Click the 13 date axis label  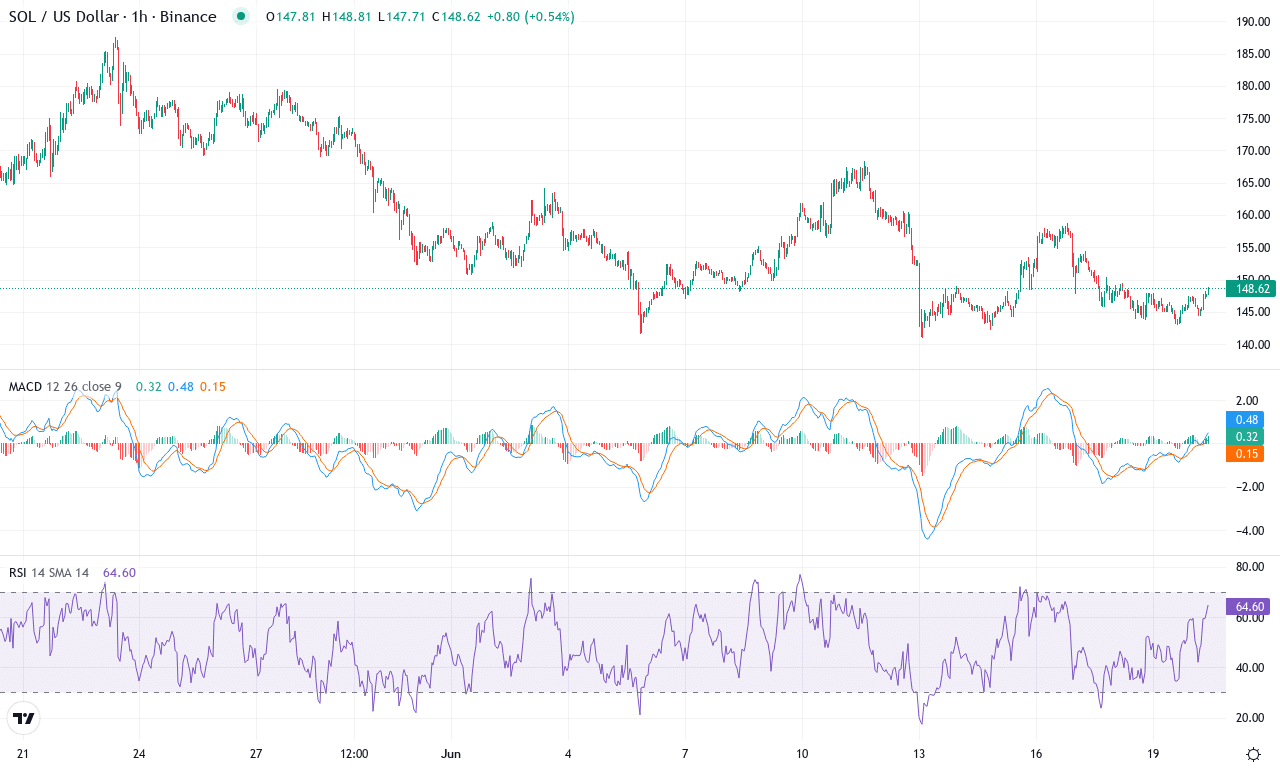919,753
